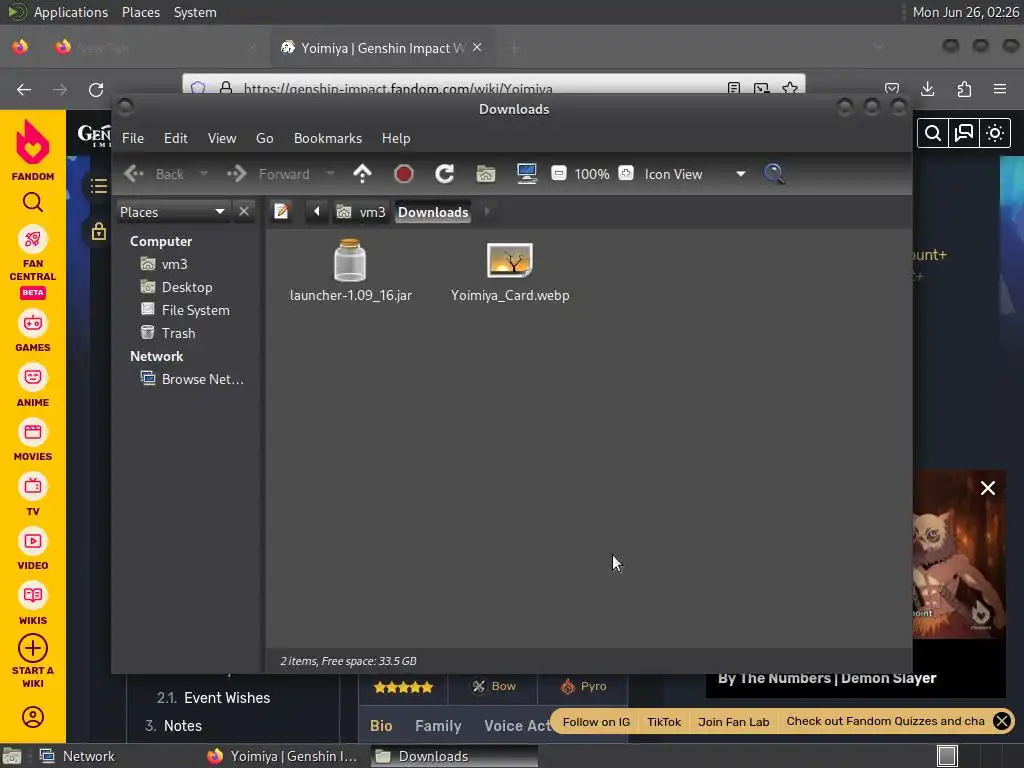Click the Back arrow in Downloads toolbar
Screen dimensions: 1024x768
(x=135, y=174)
